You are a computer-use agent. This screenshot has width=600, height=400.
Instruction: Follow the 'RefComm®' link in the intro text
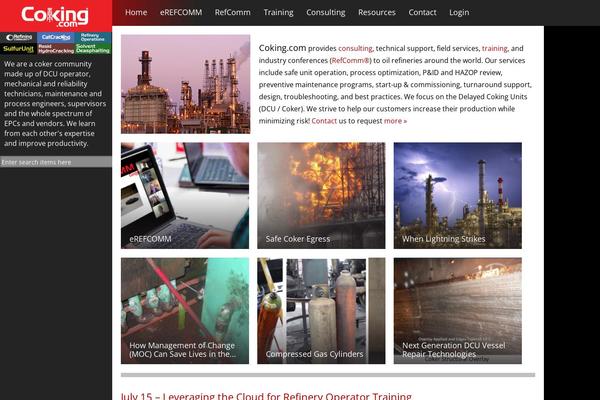[351, 60]
